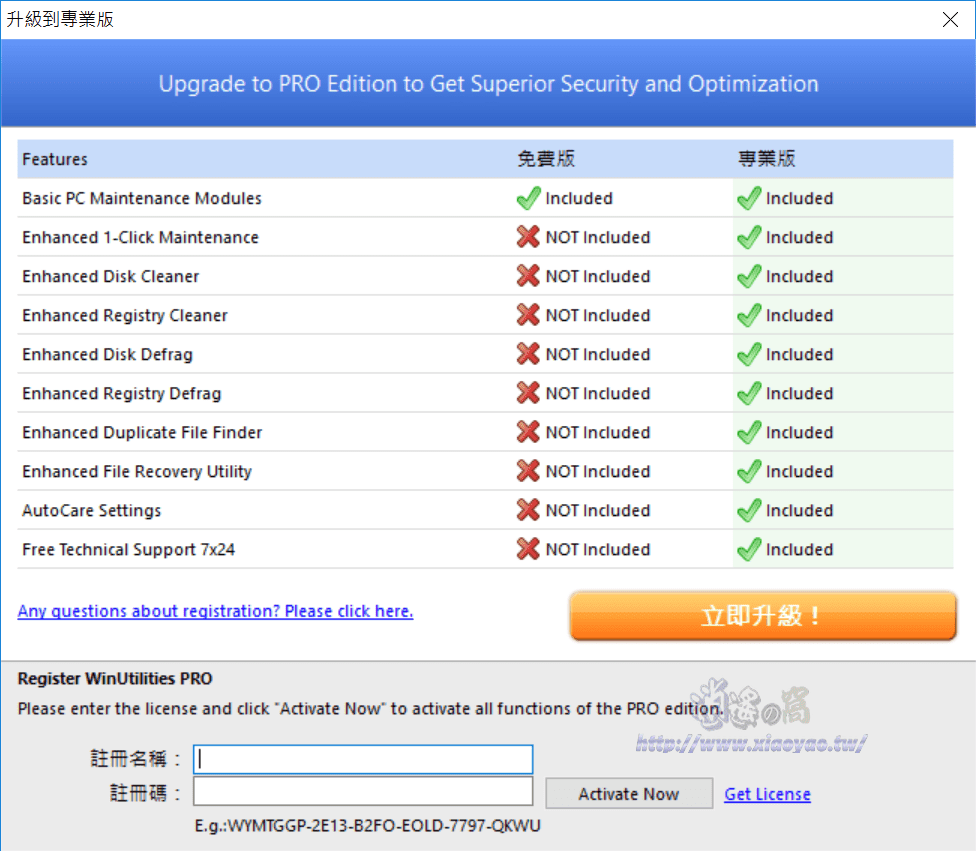This screenshot has height=851, width=976.
Task: Click the 立即升級 upgrade button
Action: click(x=763, y=618)
